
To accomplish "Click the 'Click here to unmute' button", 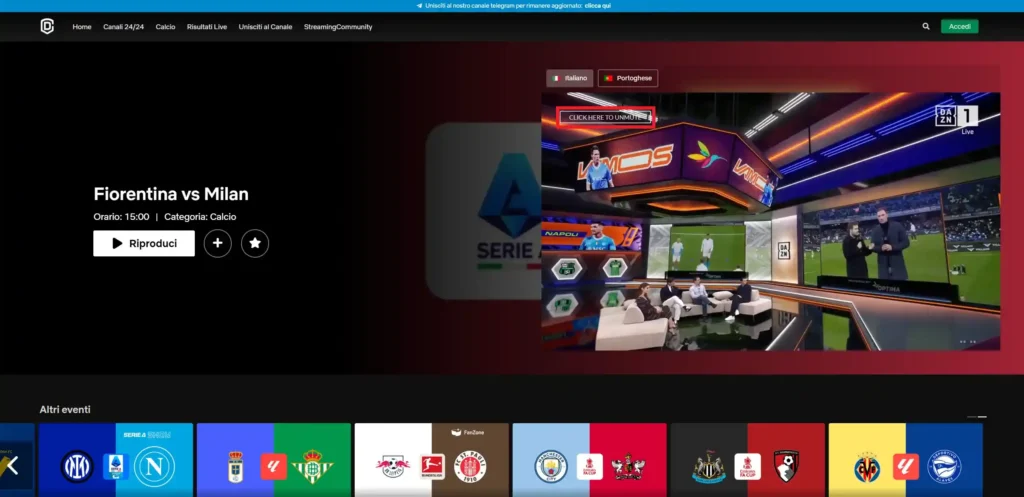I will pyautogui.click(x=605, y=118).
